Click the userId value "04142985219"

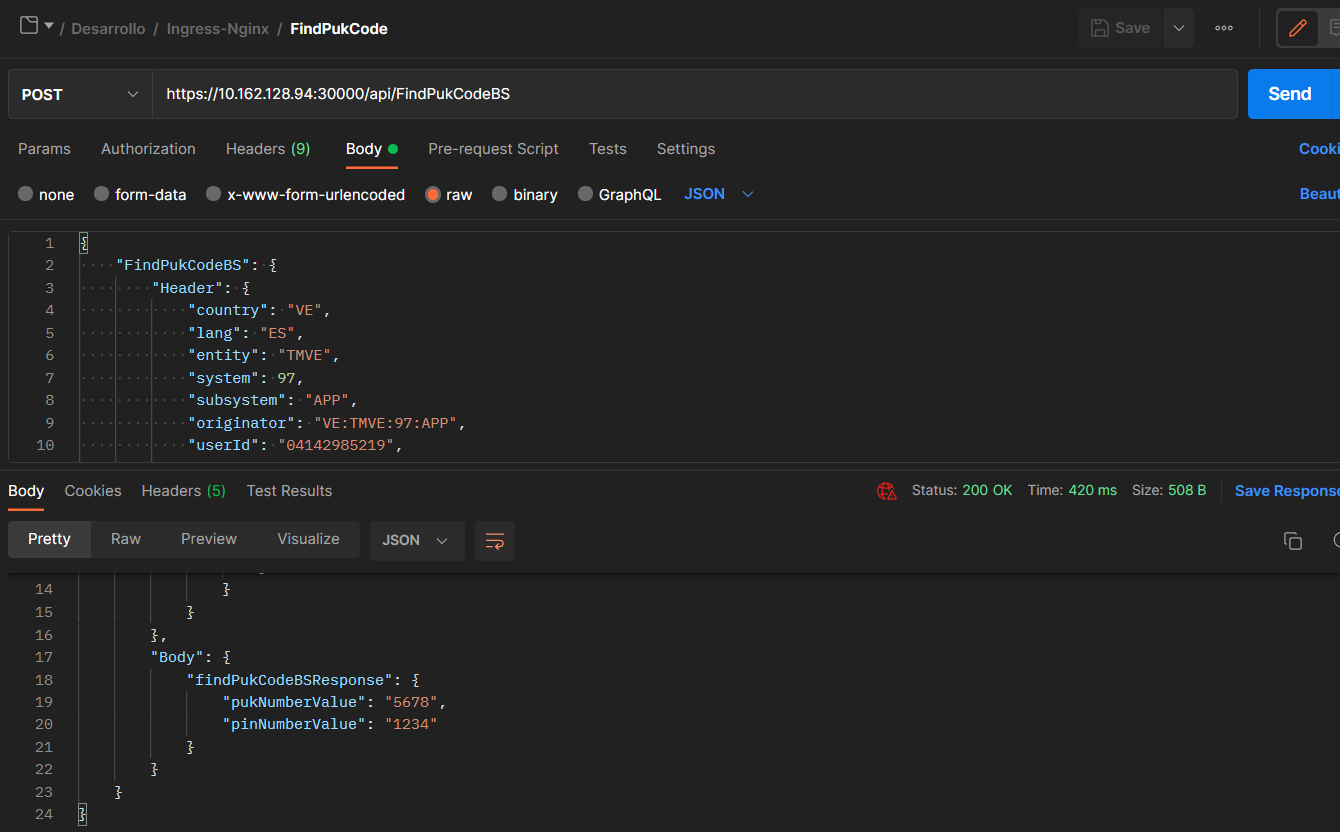[x=336, y=445]
